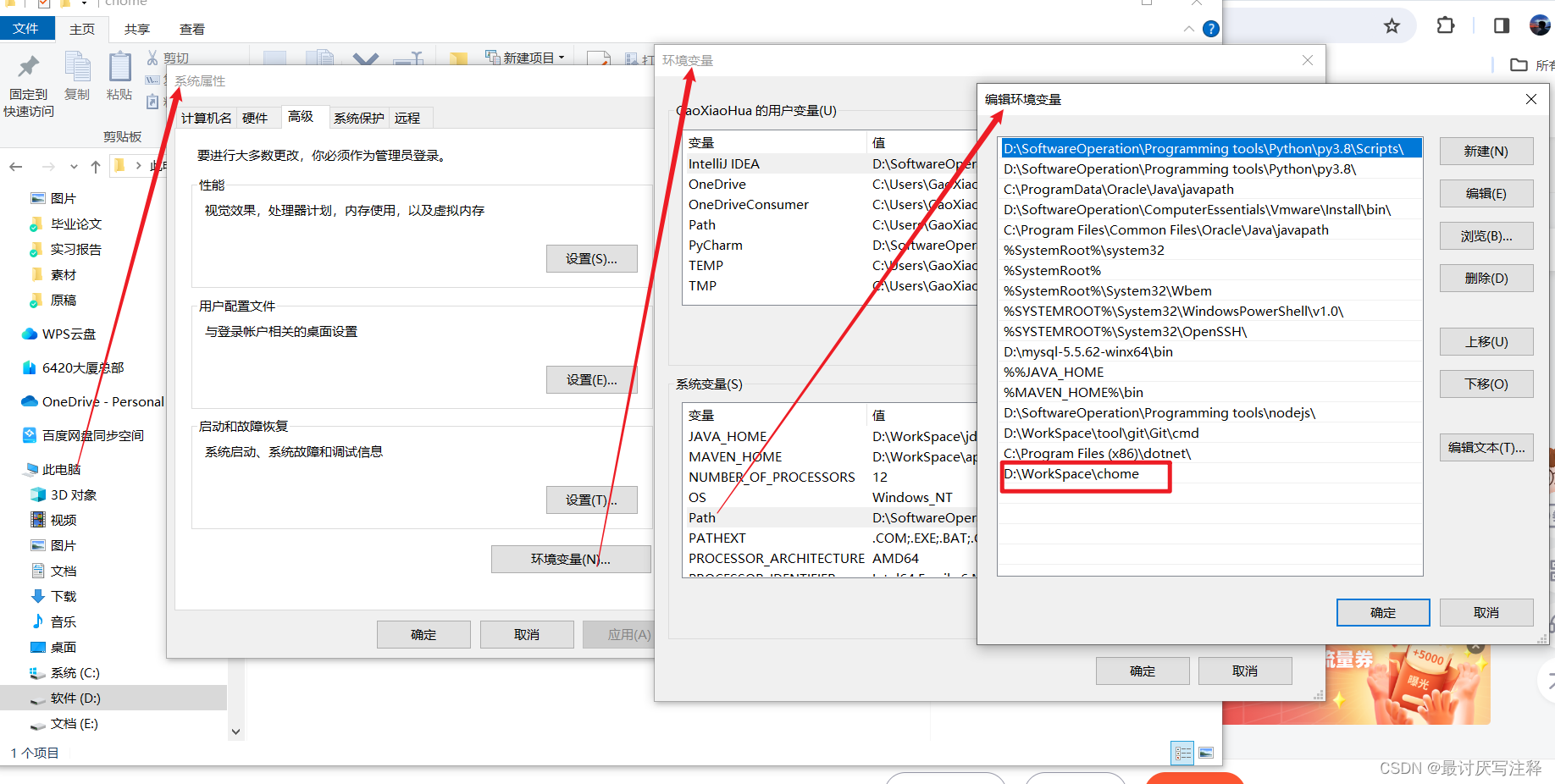Click the 环境变量(N) button
Viewport: 1555px width, 784px height.
[571, 559]
